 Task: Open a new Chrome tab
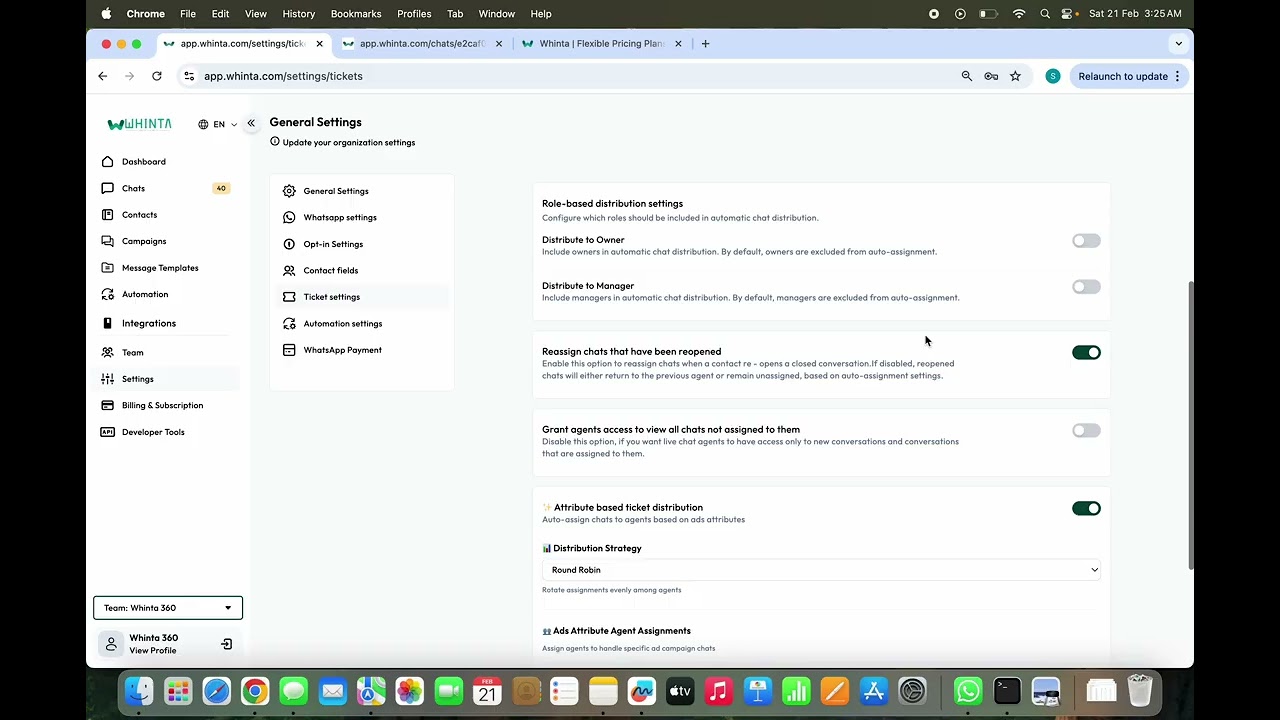(x=705, y=44)
